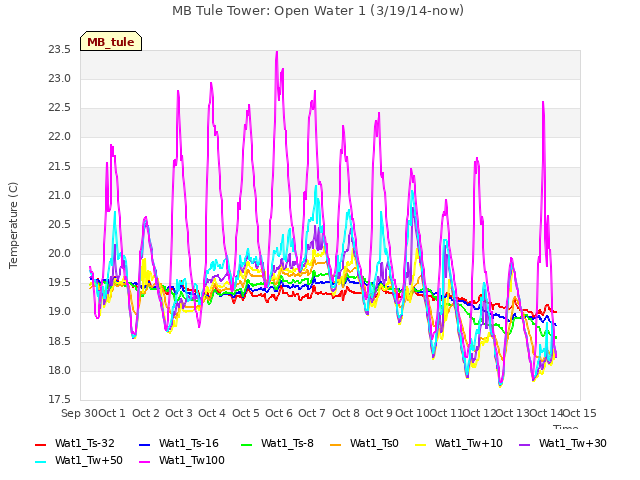Click the blue Wat1_Ts-16 legend swatch
640x480 pixels.
click(x=144, y=444)
